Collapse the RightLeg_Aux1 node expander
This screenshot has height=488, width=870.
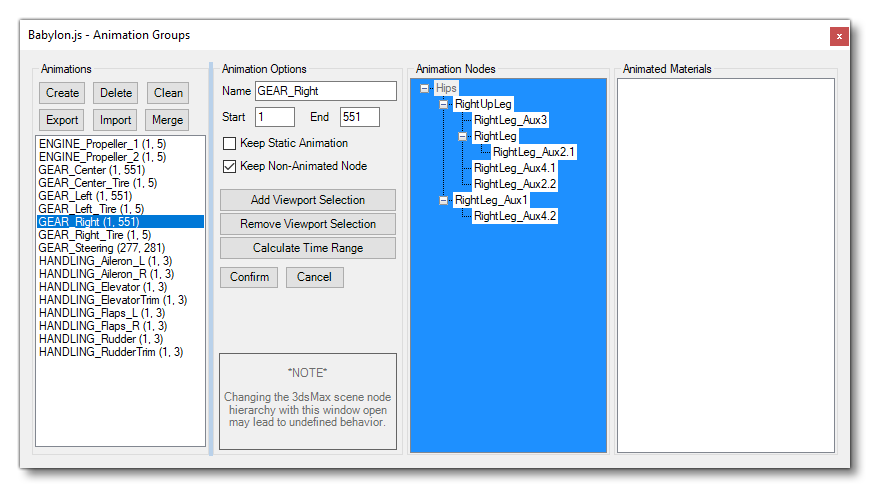coord(444,200)
